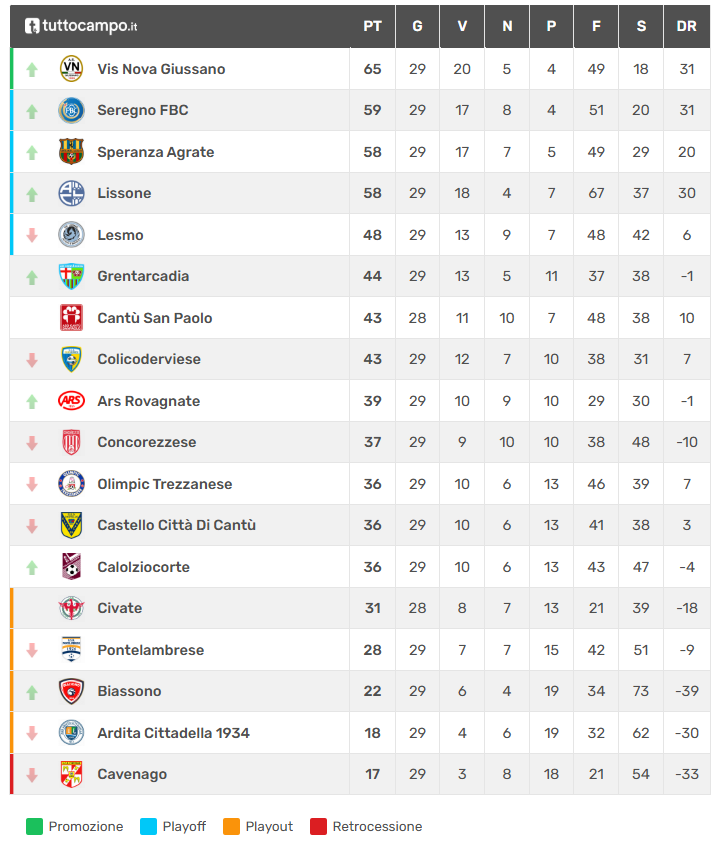Click Cantù San Paolo red crest
The image size is (721, 842).
tap(71, 318)
